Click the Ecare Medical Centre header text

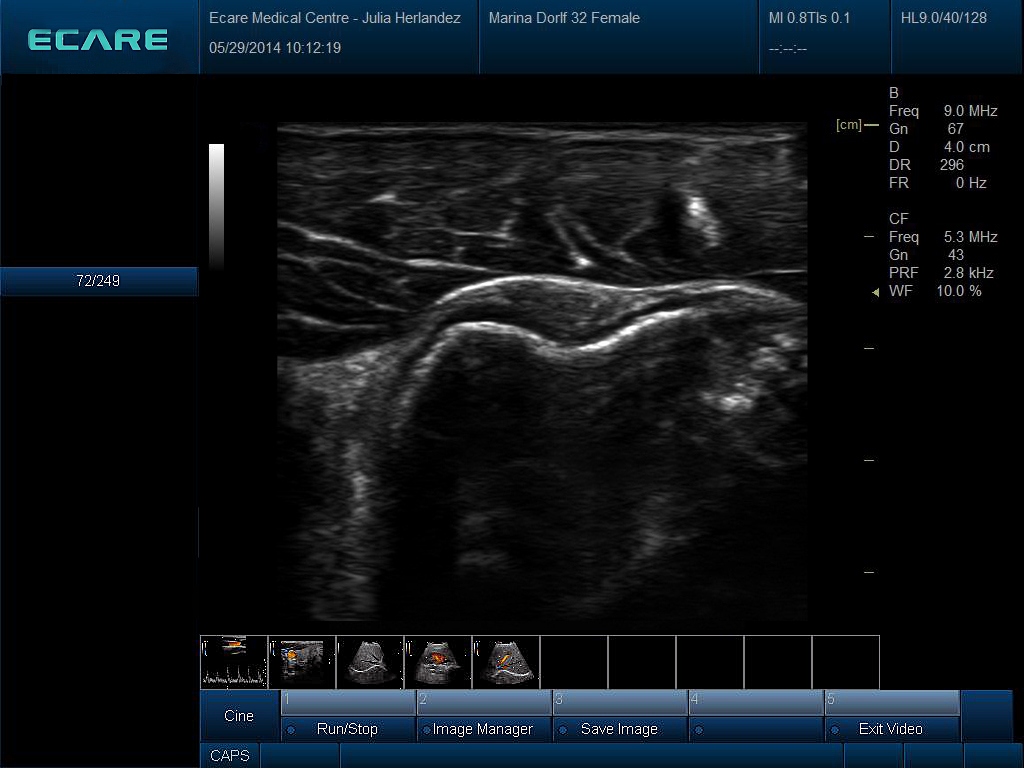[335, 18]
